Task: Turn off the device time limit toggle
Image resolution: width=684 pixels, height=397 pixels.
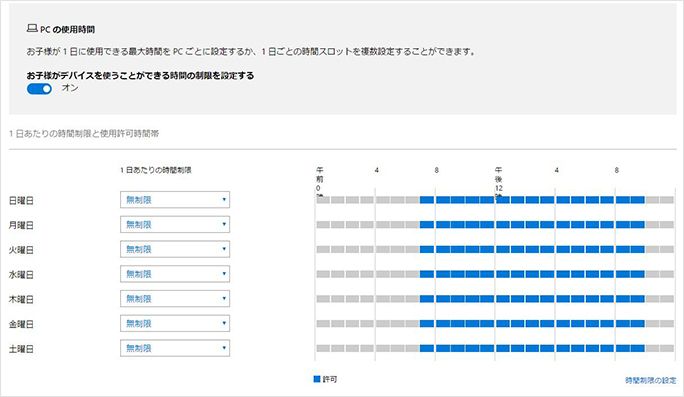Action: pos(39,89)
